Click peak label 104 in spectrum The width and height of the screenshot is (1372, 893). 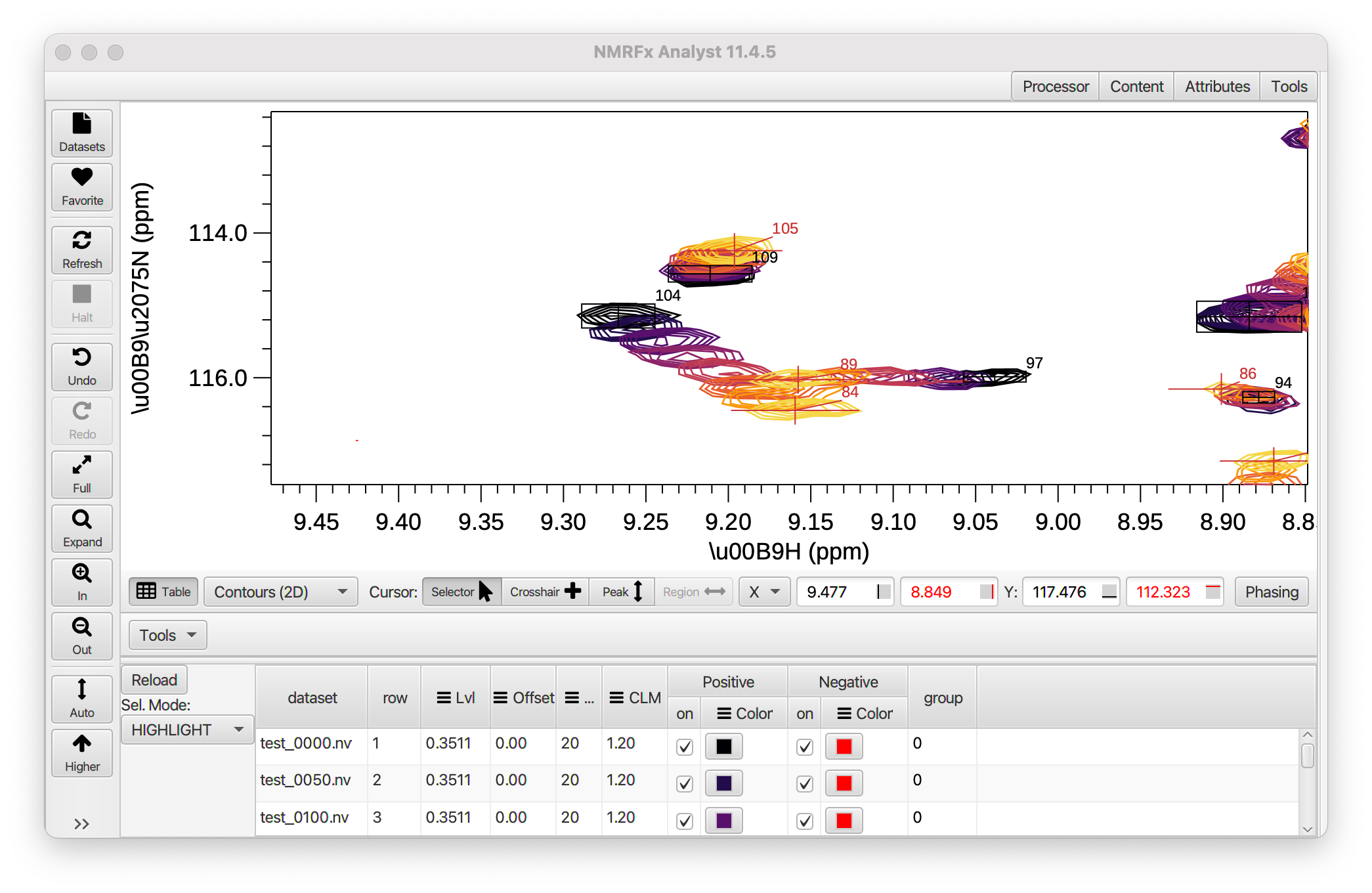[668, 295]
